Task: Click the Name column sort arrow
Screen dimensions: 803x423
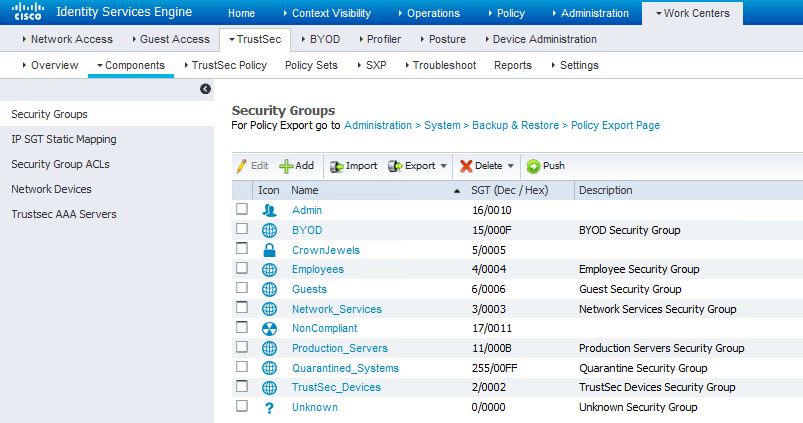Action: tap(457, 191)
